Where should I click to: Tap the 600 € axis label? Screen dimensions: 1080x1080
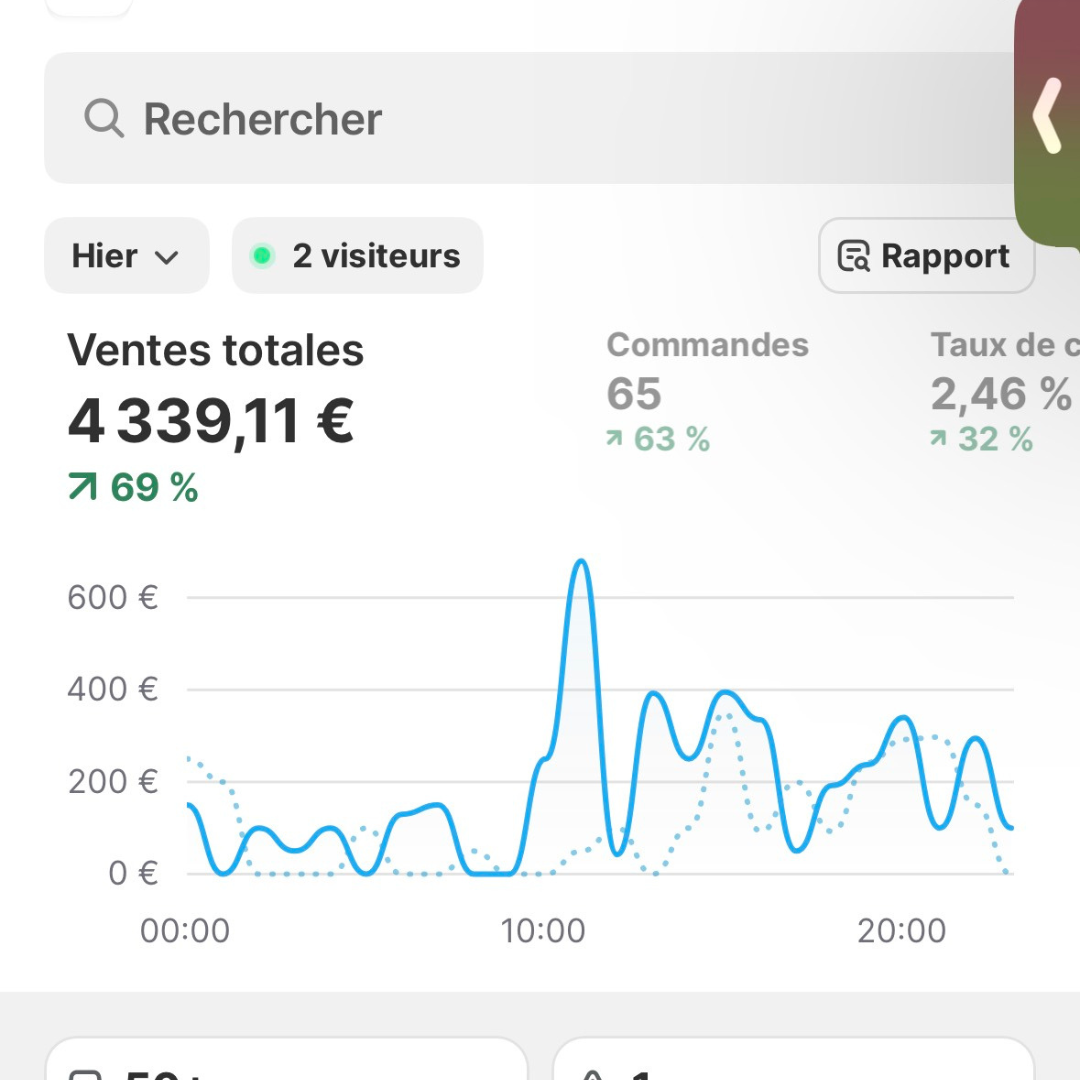(112, 598)
